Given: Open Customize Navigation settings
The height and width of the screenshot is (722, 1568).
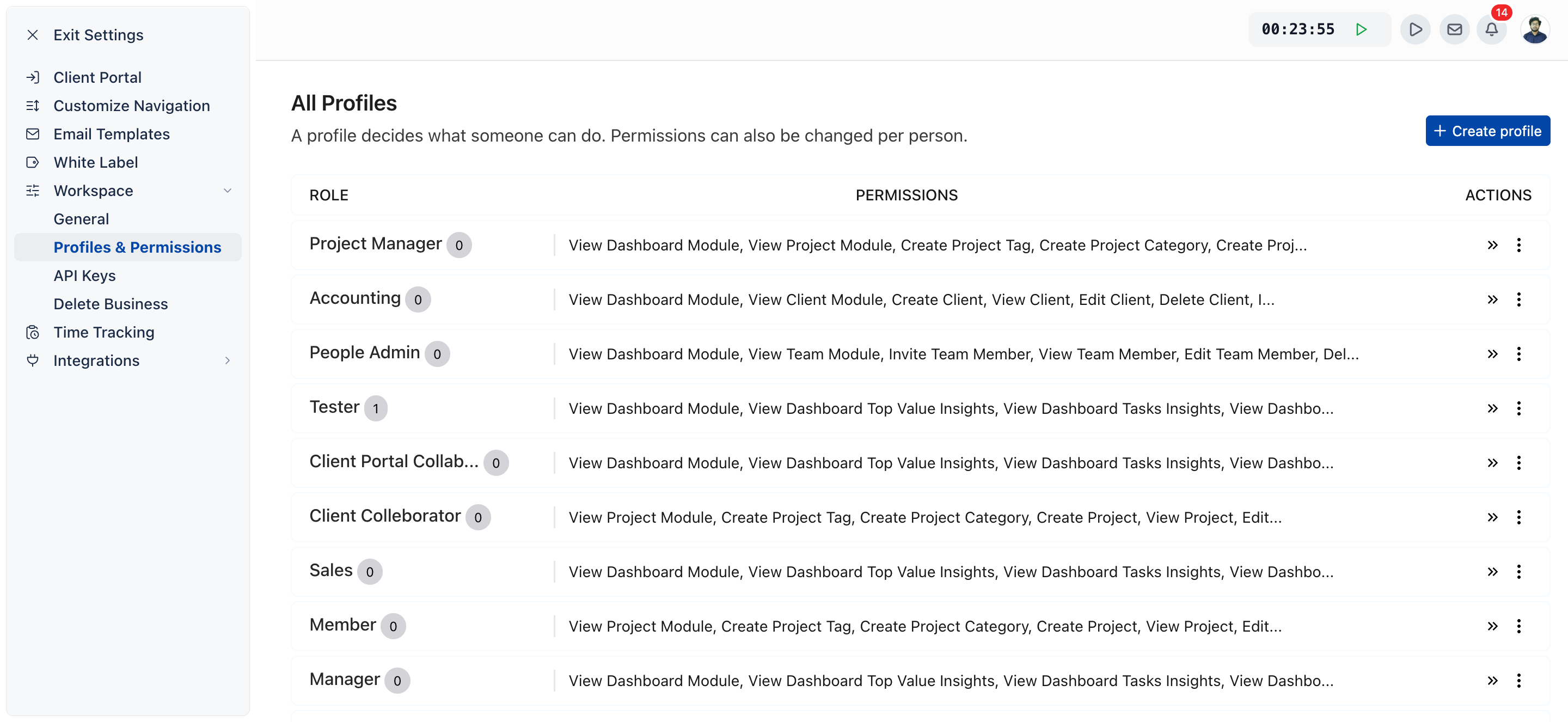Looking at the screenshot, I should (131, 106).
